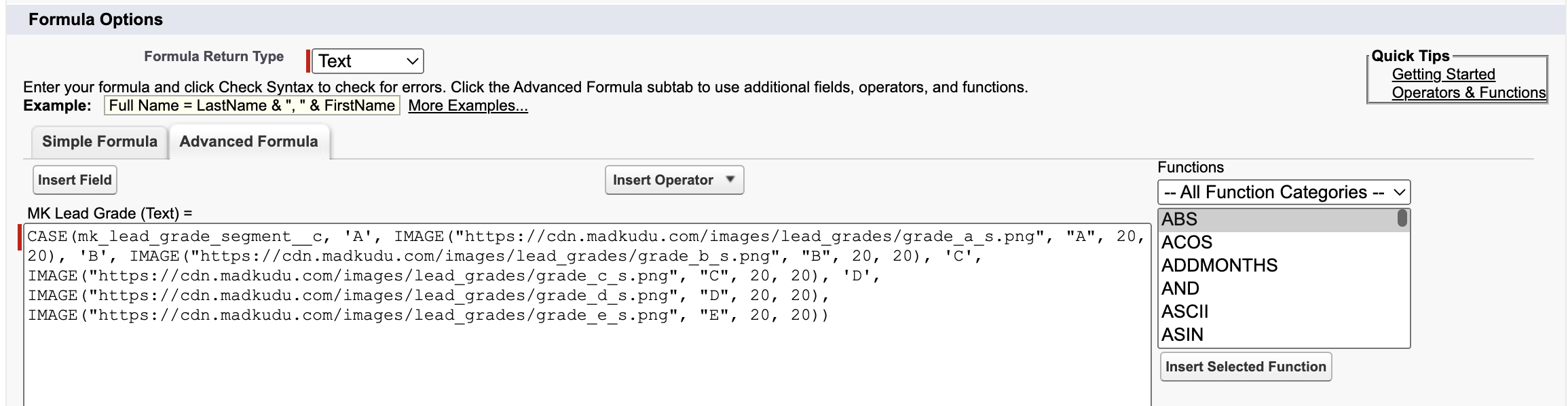This screenshot has height=406, width=1568.
Task: Click the Insert Field button
Action: 75,180
